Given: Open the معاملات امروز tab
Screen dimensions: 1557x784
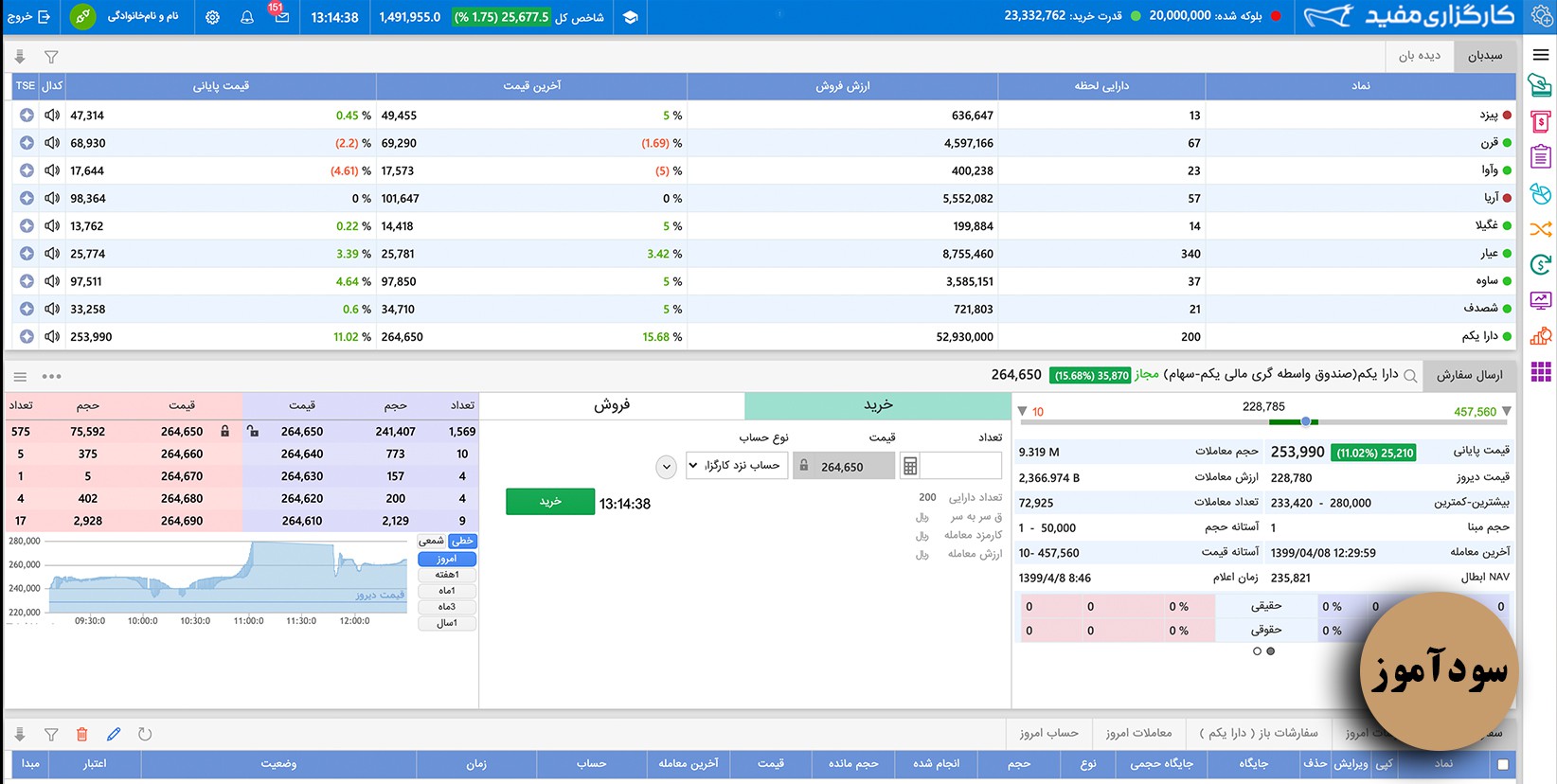Looking at the screenshot, I should coord(1138,733).
